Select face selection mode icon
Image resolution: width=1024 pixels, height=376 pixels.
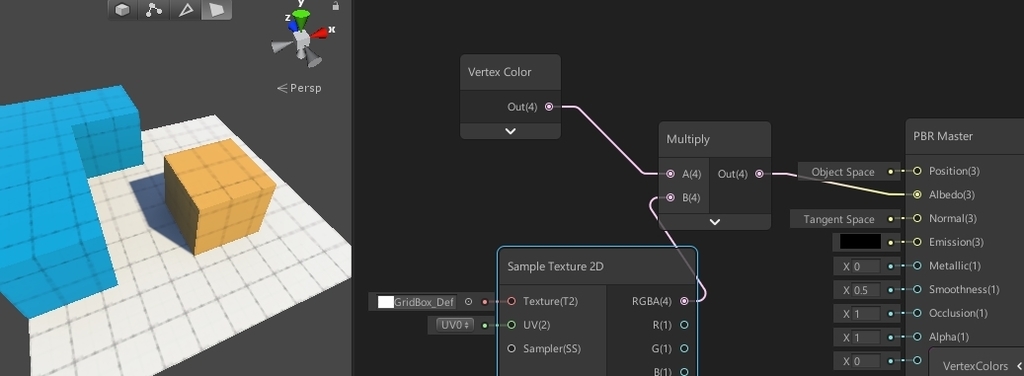pyautogui.click(x=216, y=10)
